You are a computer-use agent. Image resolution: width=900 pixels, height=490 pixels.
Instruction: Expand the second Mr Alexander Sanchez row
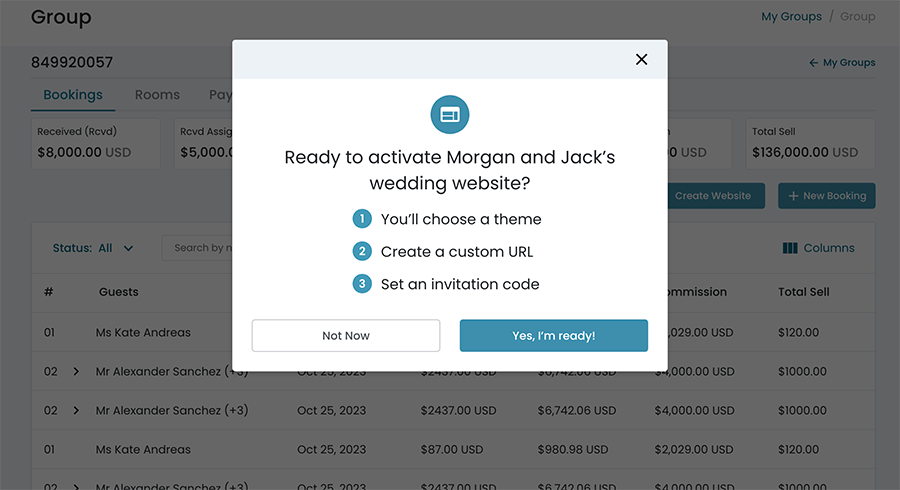(x=76, y=411)
